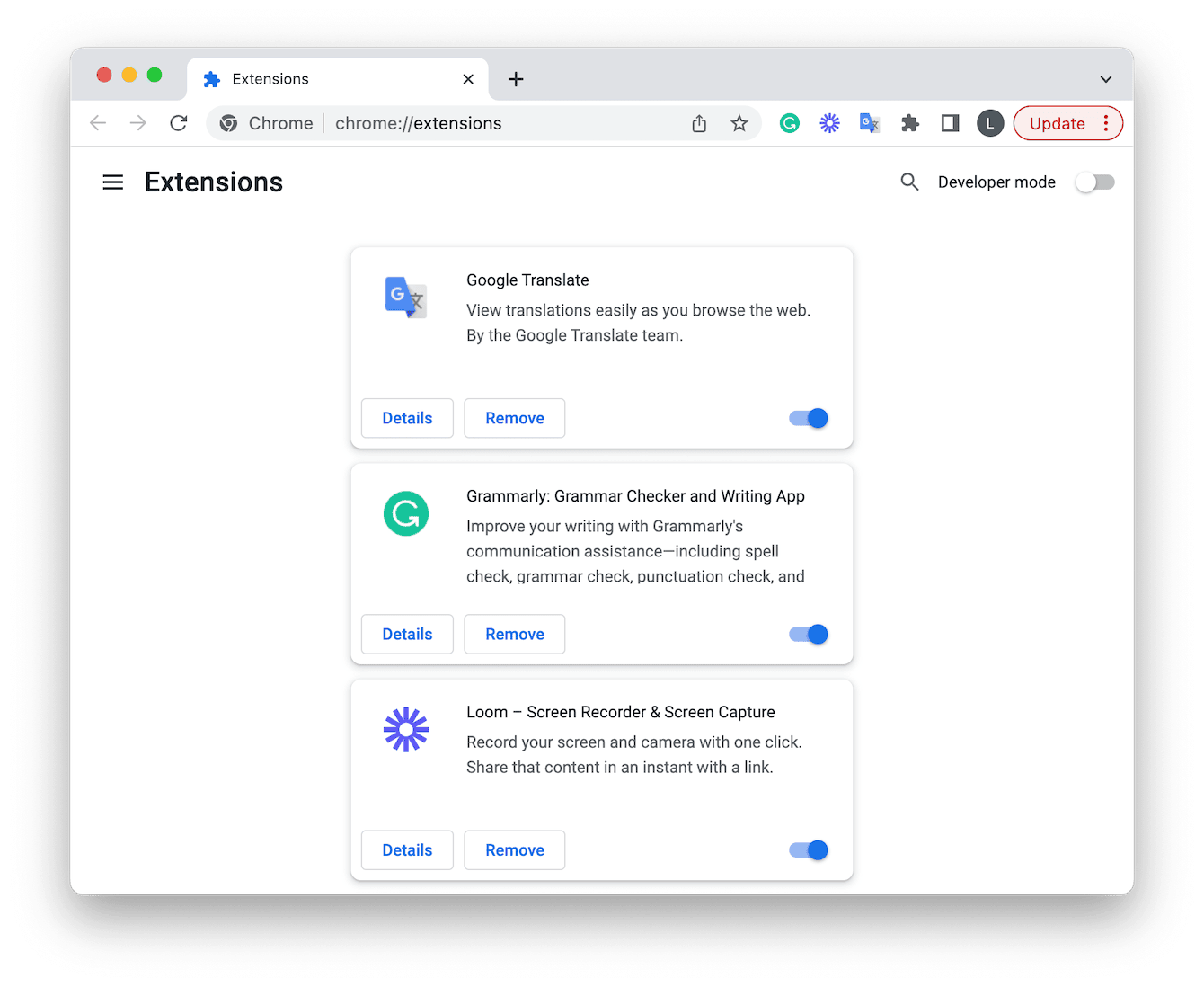This screenshot has width=1204, height=987.
Task: Disable the Google Translate extension
Action: [x=807, y=418]
